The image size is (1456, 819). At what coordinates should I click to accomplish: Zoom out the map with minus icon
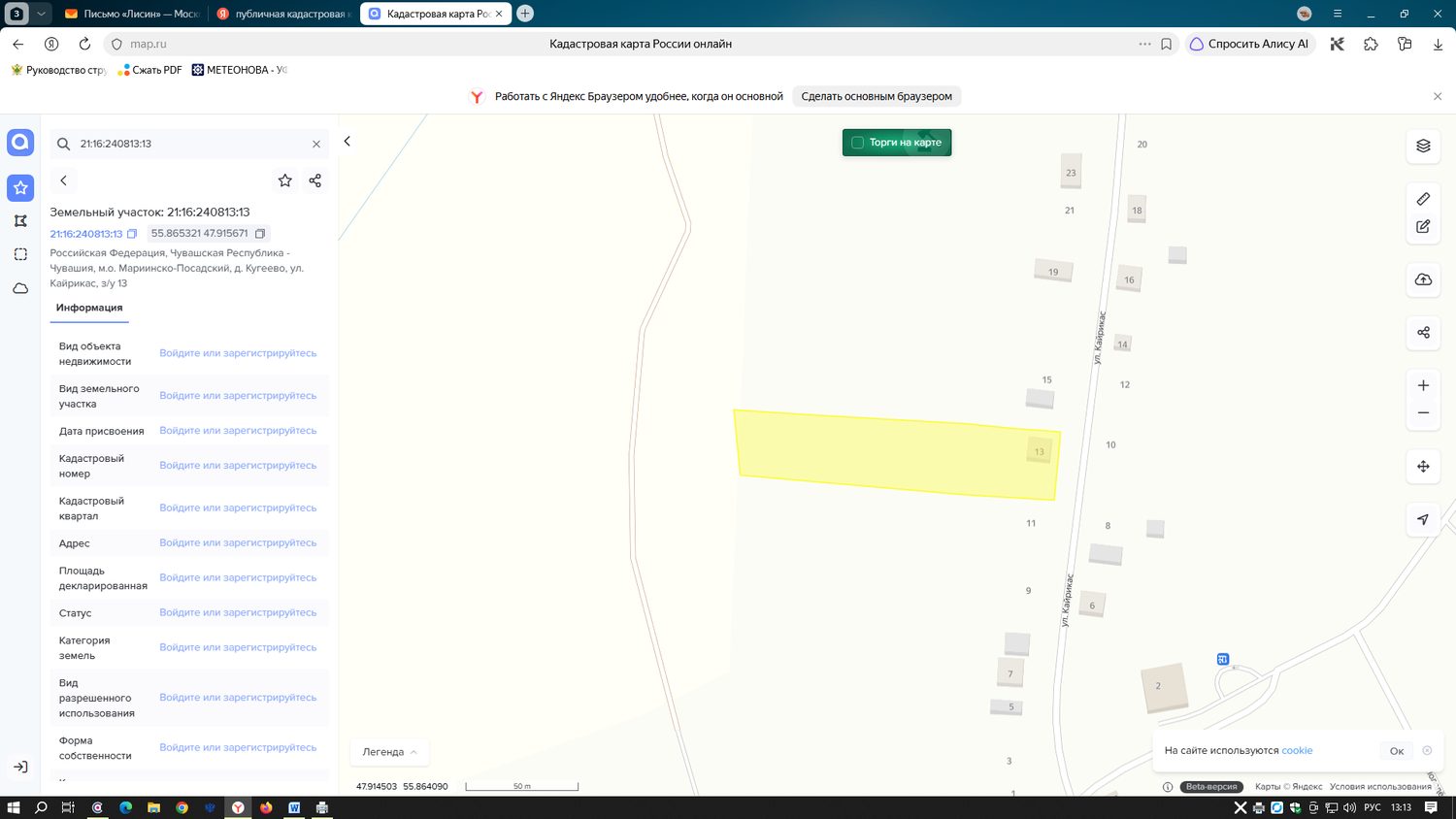coord(1423,412)
